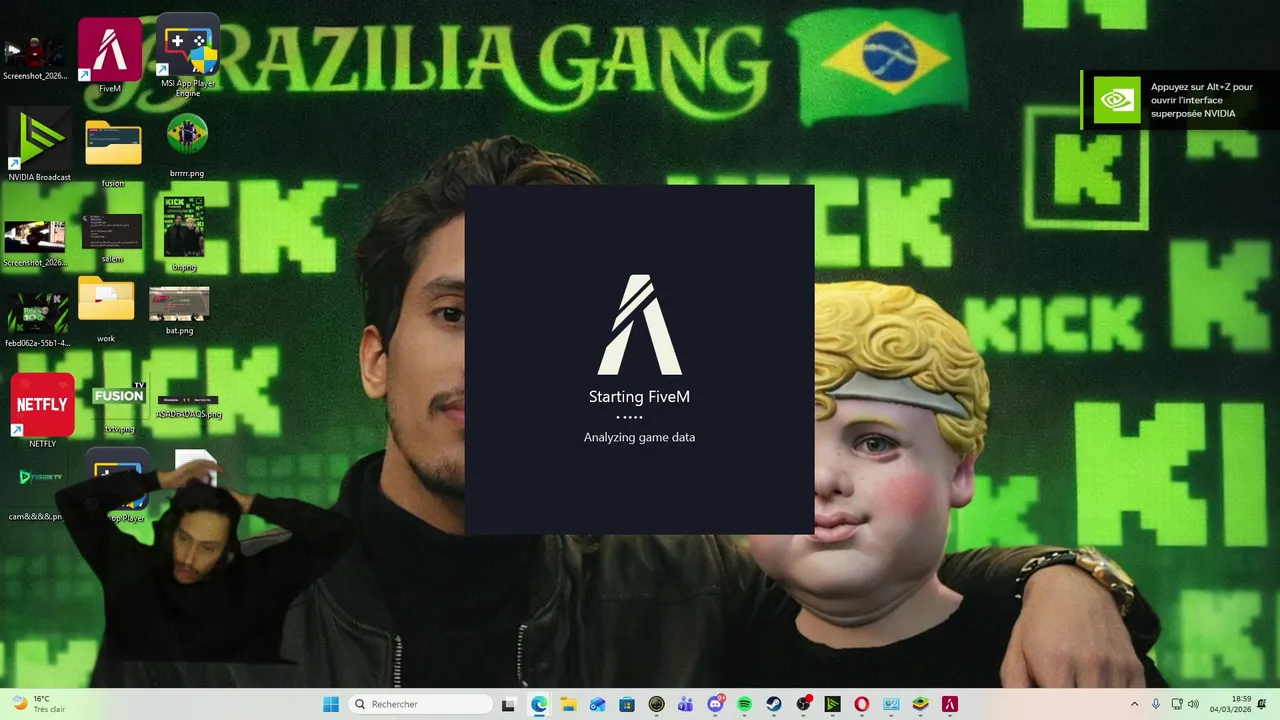Select the tvtv.png Fusion TV file
Image resolution: width=1280 pixels, height=720 pixels.
119,408
